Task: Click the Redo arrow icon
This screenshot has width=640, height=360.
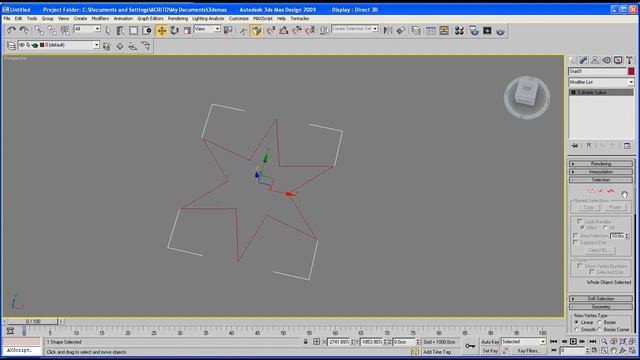Action: pos(24,30)
